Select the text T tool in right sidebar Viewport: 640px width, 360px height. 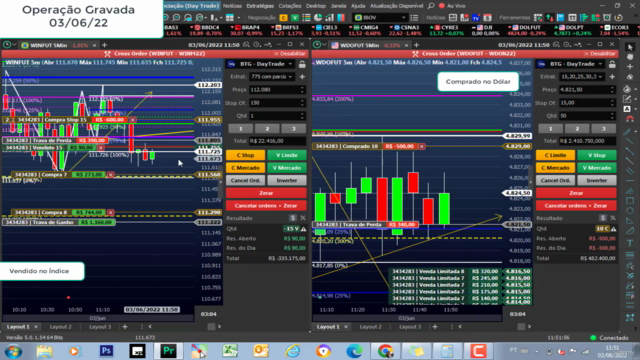pos(630,243)
